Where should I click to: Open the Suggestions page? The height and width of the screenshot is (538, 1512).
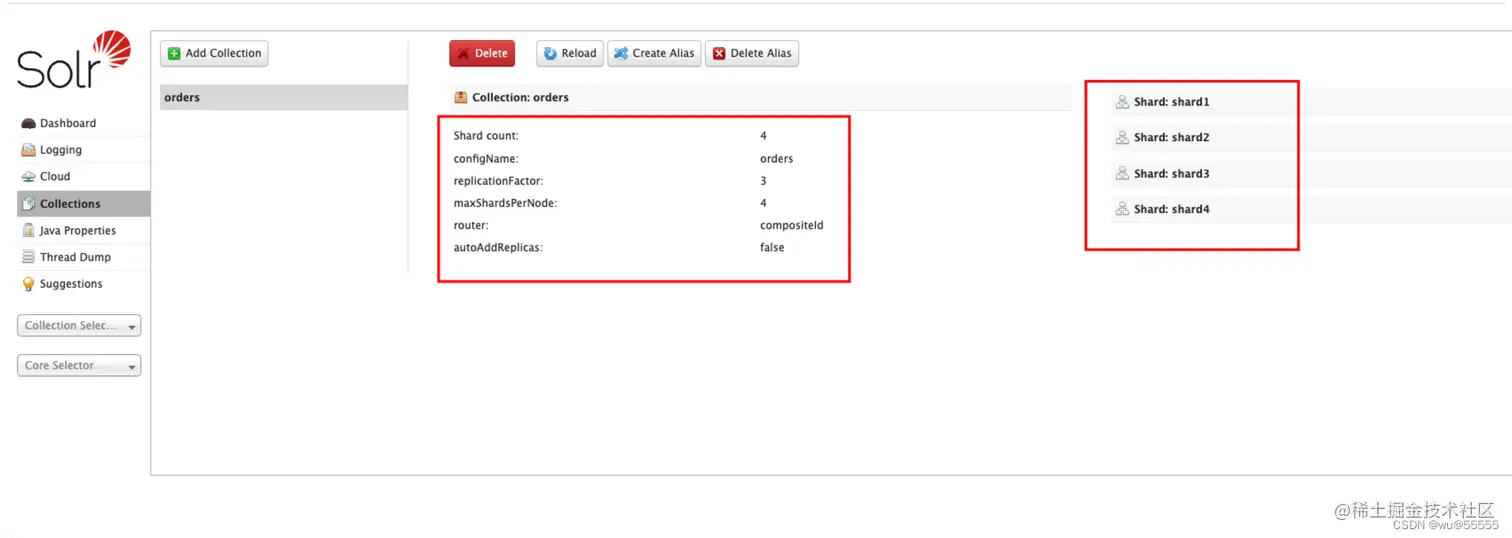pos(83,284)
